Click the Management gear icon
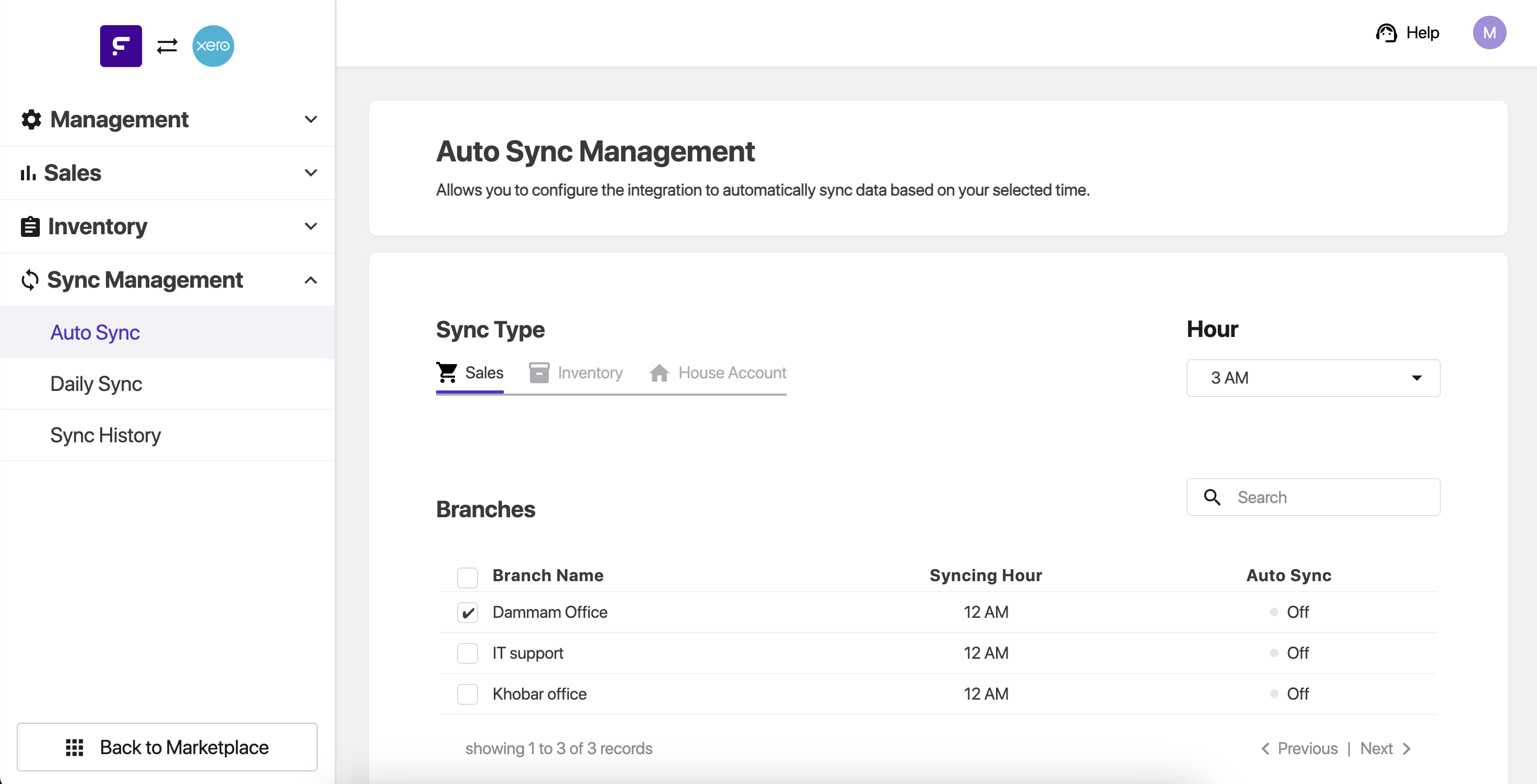Image resolution: width=1537 pixels, height=784 pixels. (x=31, y=119)
